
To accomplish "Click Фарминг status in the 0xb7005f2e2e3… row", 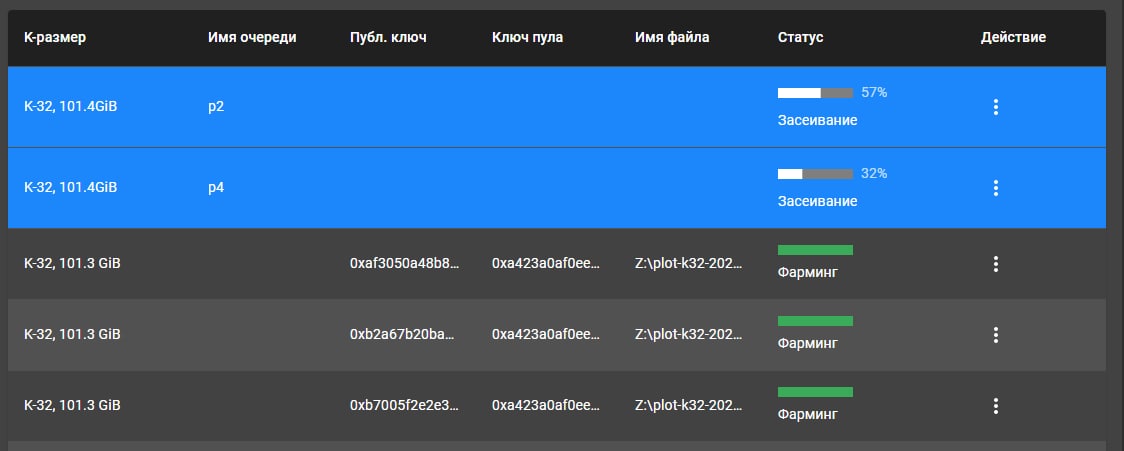I will (x=807, y=414).
